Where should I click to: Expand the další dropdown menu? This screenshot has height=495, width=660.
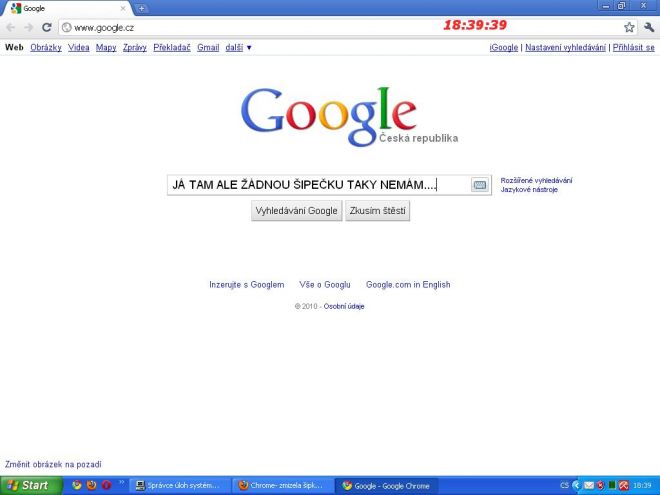[x=238, y=48]
